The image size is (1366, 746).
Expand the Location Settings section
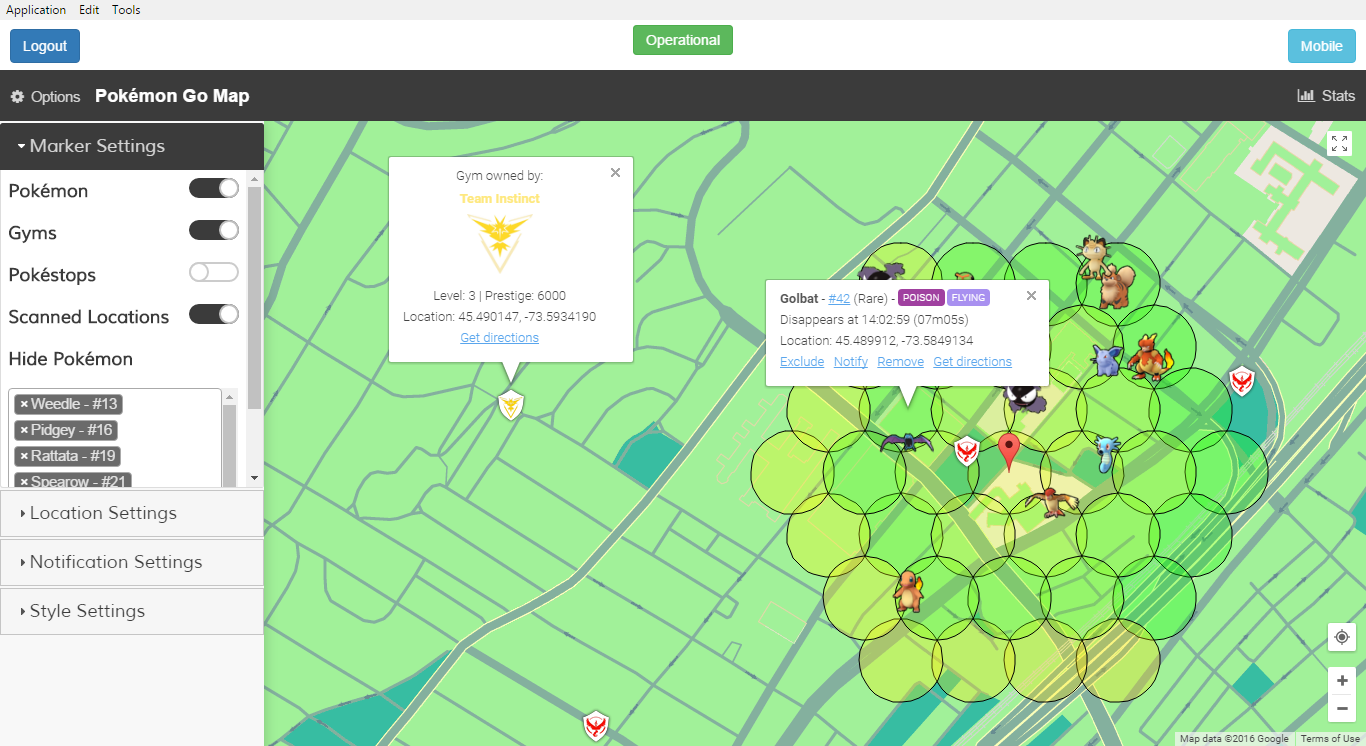point(103,513)
